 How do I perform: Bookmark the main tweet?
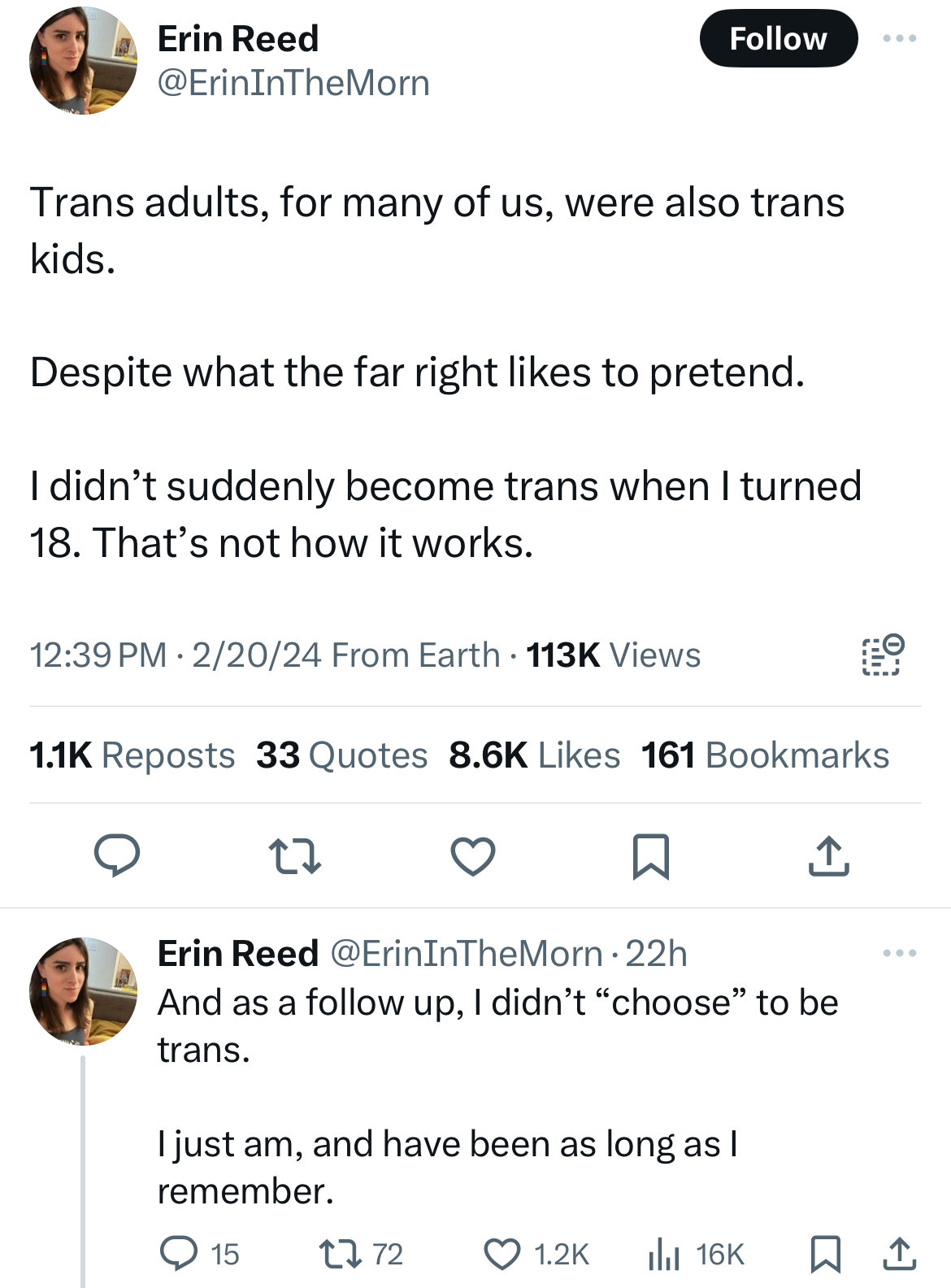(651, 856)
